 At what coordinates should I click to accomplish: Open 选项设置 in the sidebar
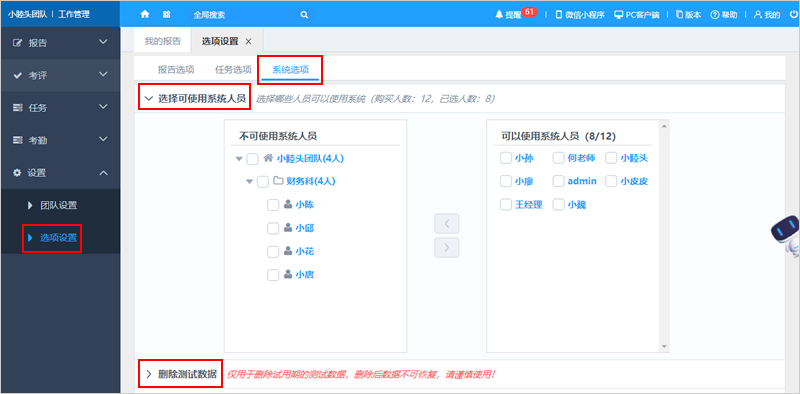pos(59,237)
